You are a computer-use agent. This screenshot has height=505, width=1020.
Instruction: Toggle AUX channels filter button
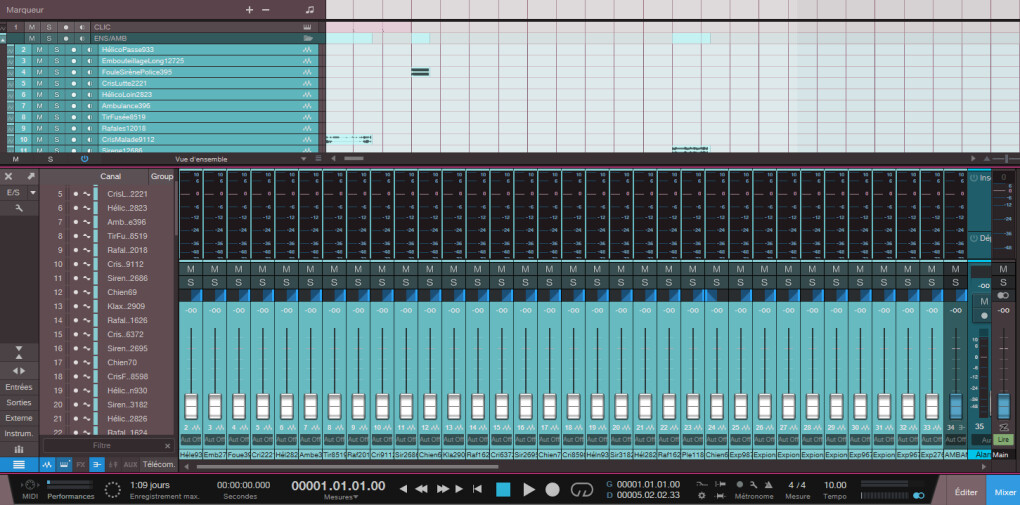coord(130,465)
